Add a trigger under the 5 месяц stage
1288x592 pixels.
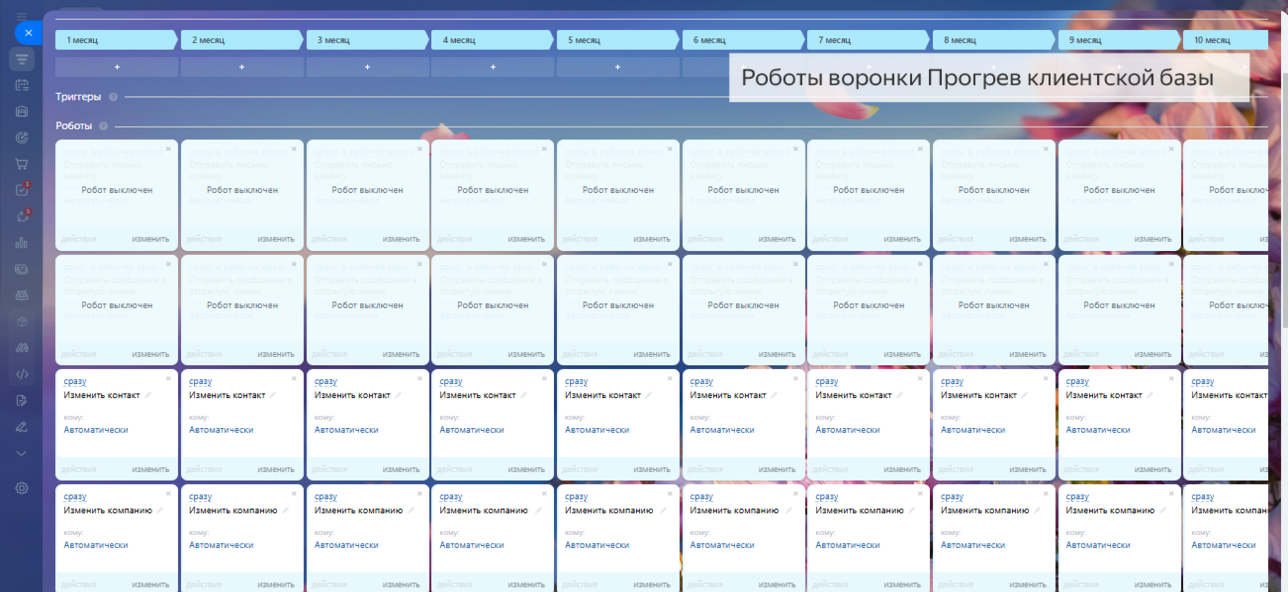click(x=618, y=67)
